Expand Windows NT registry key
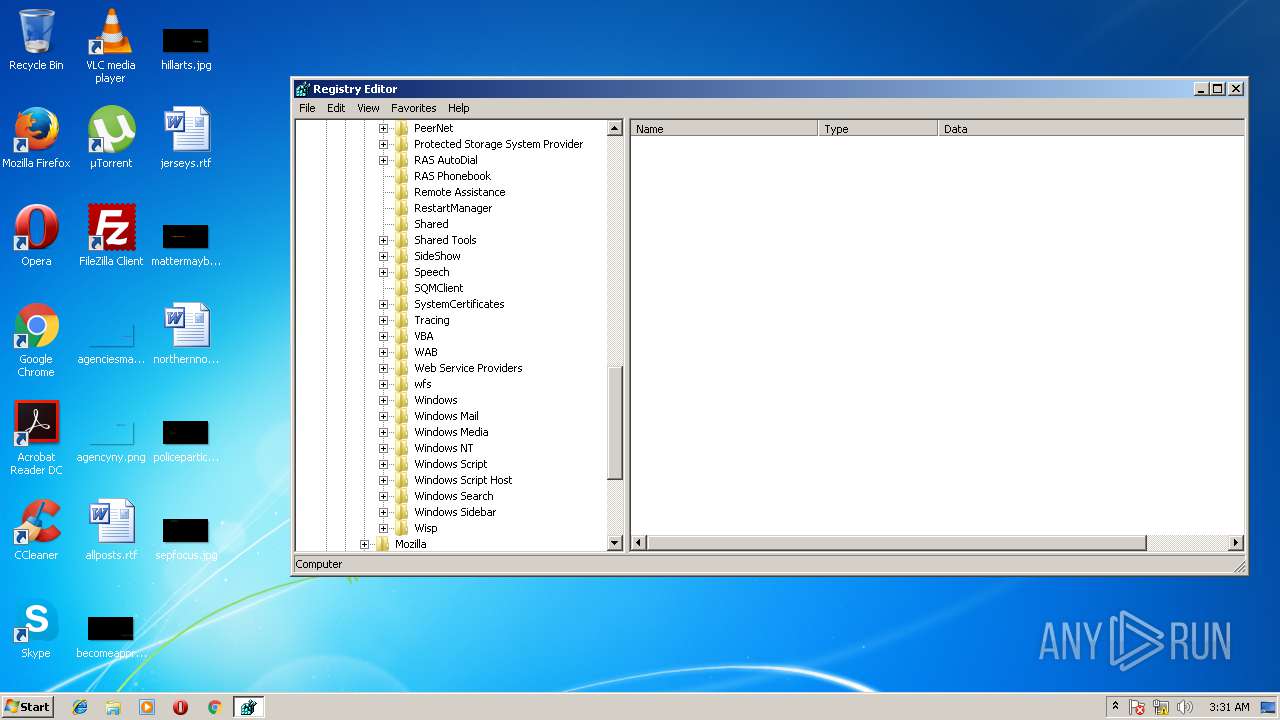The image size is (1280, 720). click(383, 448)
